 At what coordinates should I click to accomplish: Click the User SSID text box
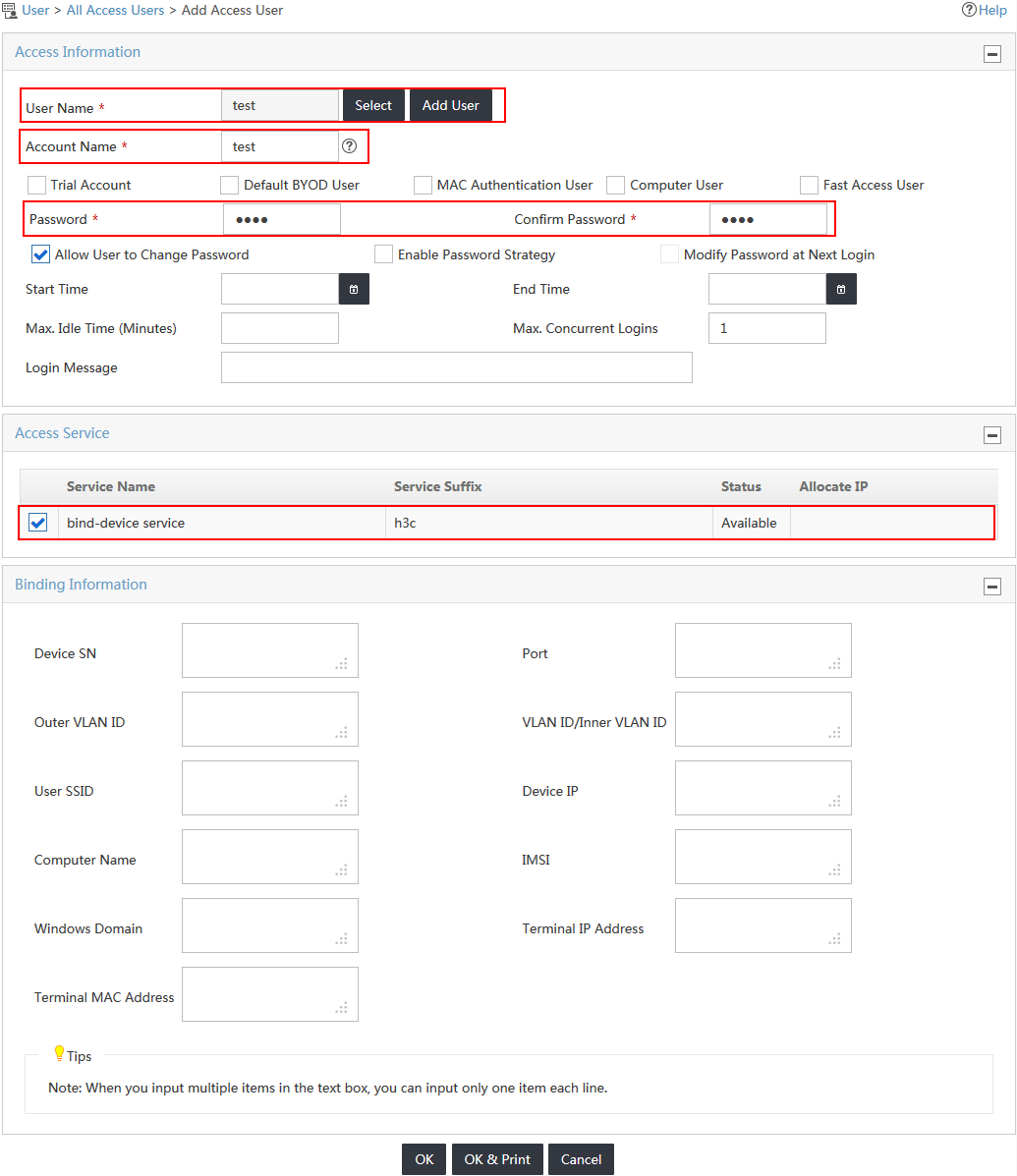(270, 788)
